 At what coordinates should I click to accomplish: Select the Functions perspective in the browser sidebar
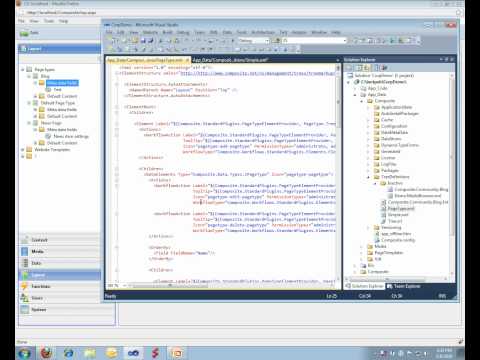click(x=60, y=286)
